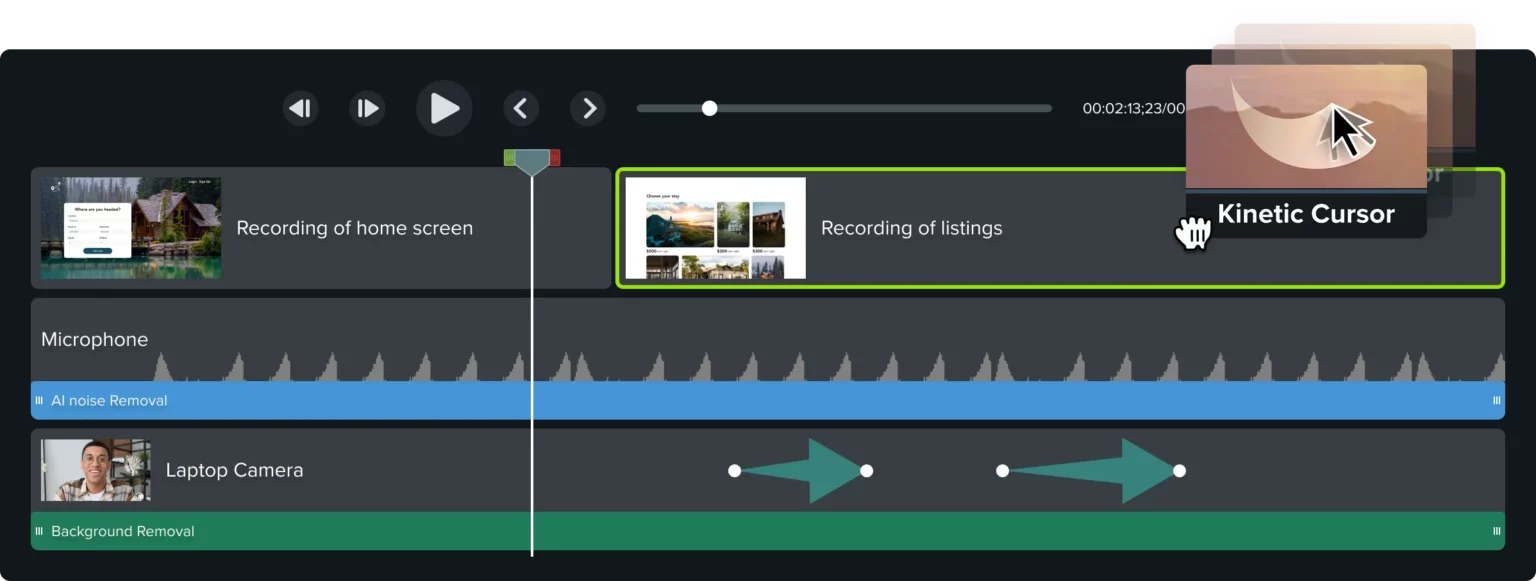Select the Recording of home screen clip
Image resolution: width=1536 pixels, height=581 pixels.
[x=320, y=228]
